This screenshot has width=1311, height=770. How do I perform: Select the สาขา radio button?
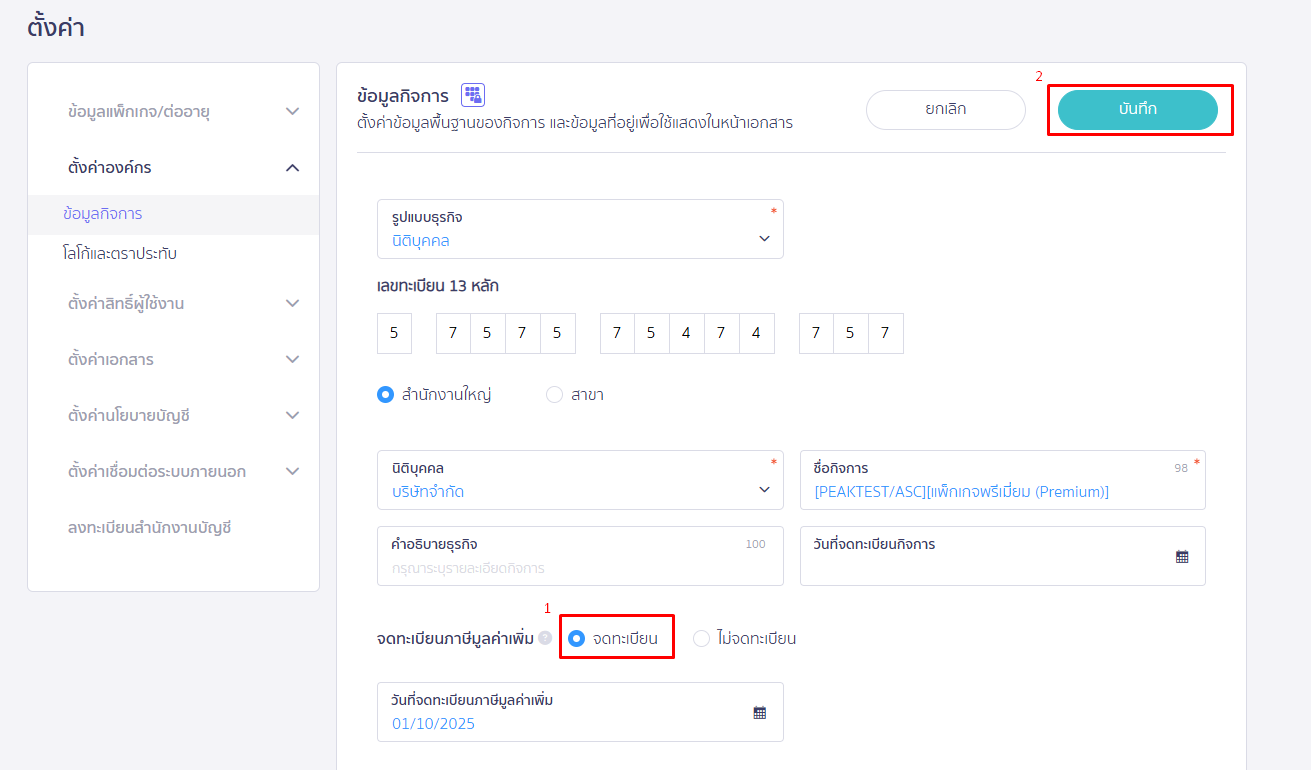tap(554, 395)
